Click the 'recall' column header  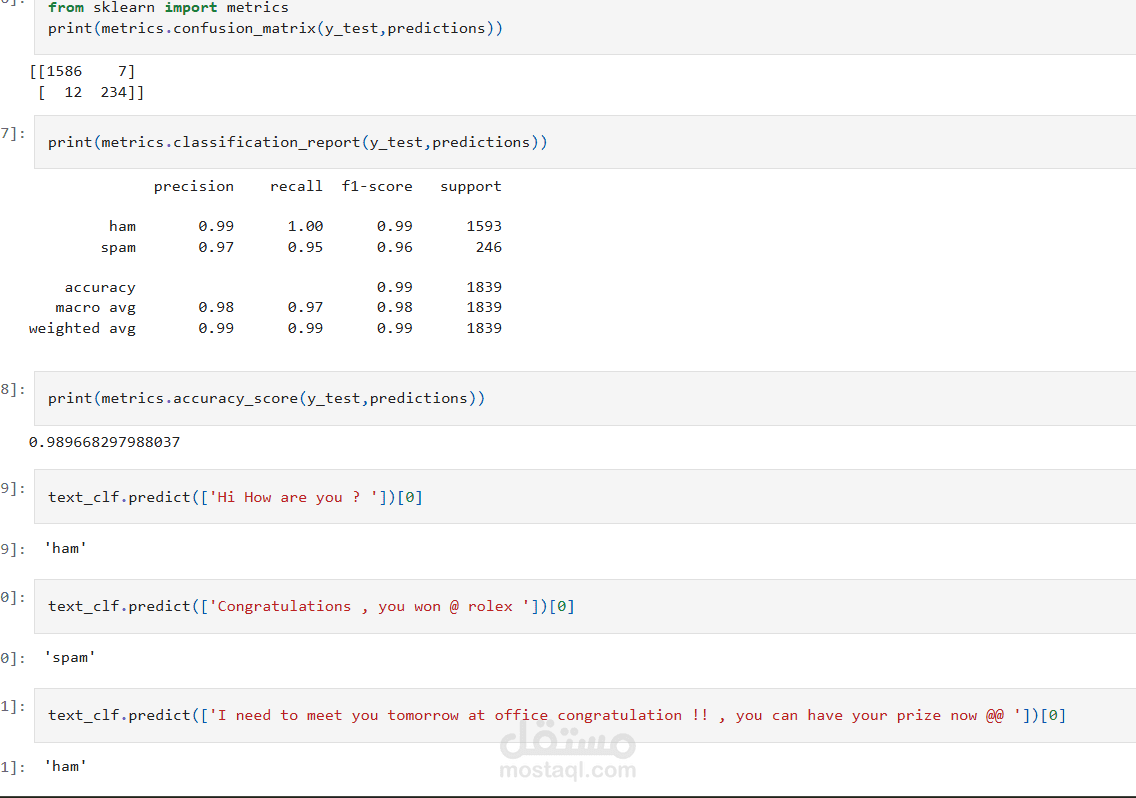pyautogui.click(x=296, y=186)
